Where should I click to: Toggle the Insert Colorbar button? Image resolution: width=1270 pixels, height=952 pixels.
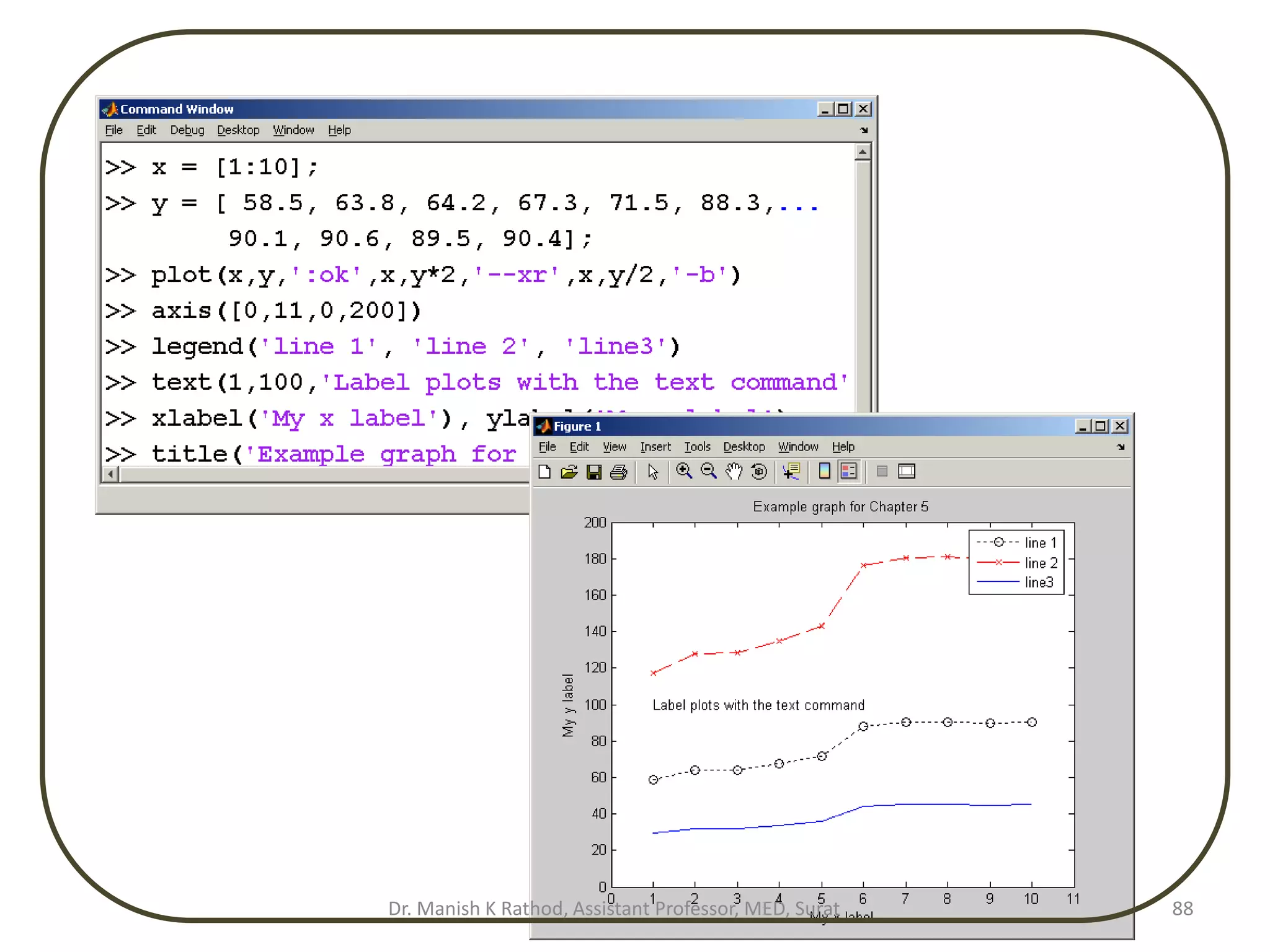coord(824,472)
